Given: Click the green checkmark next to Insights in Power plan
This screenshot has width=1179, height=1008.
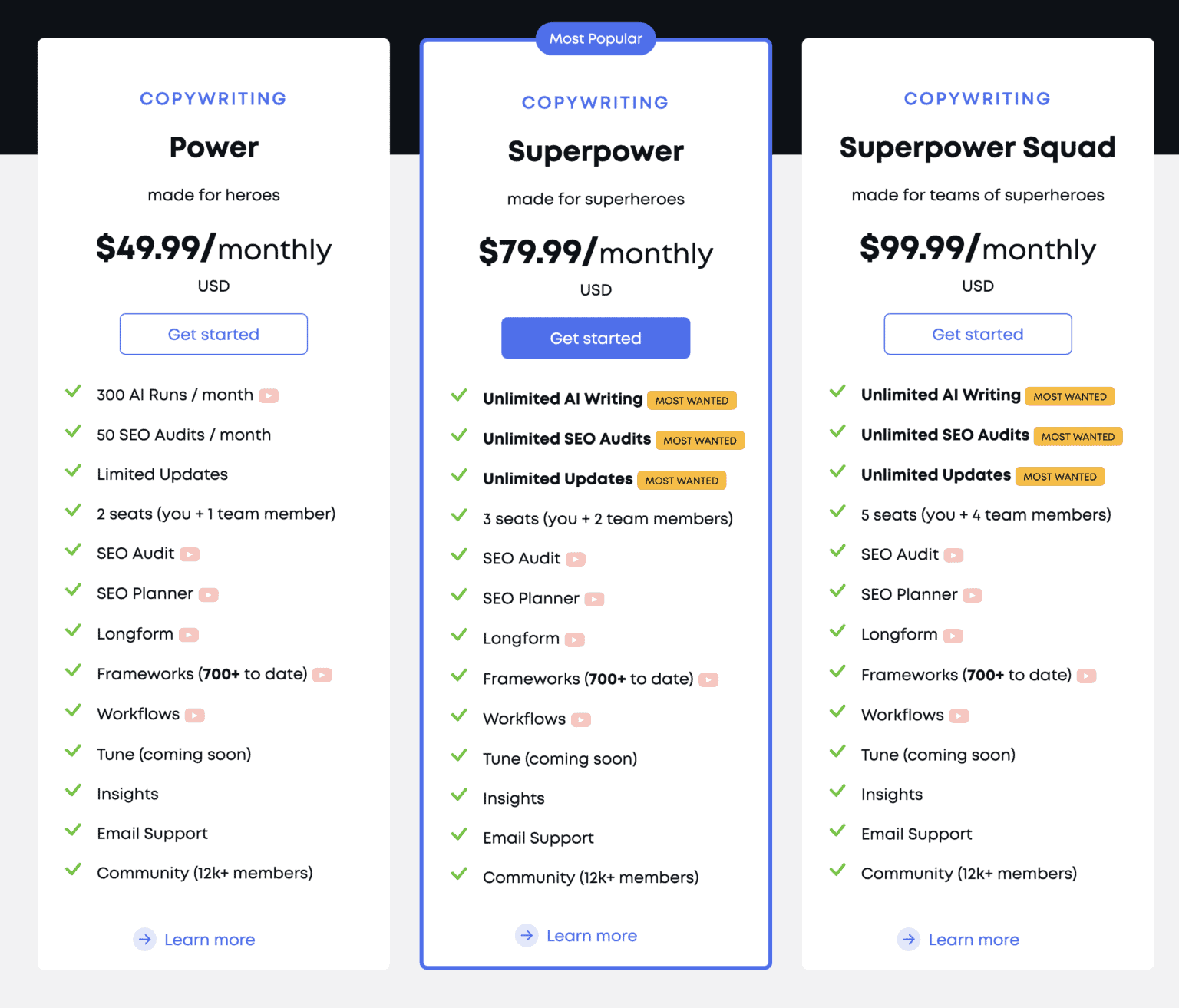Looking at the screenshot, I should [x=74, y=792].
